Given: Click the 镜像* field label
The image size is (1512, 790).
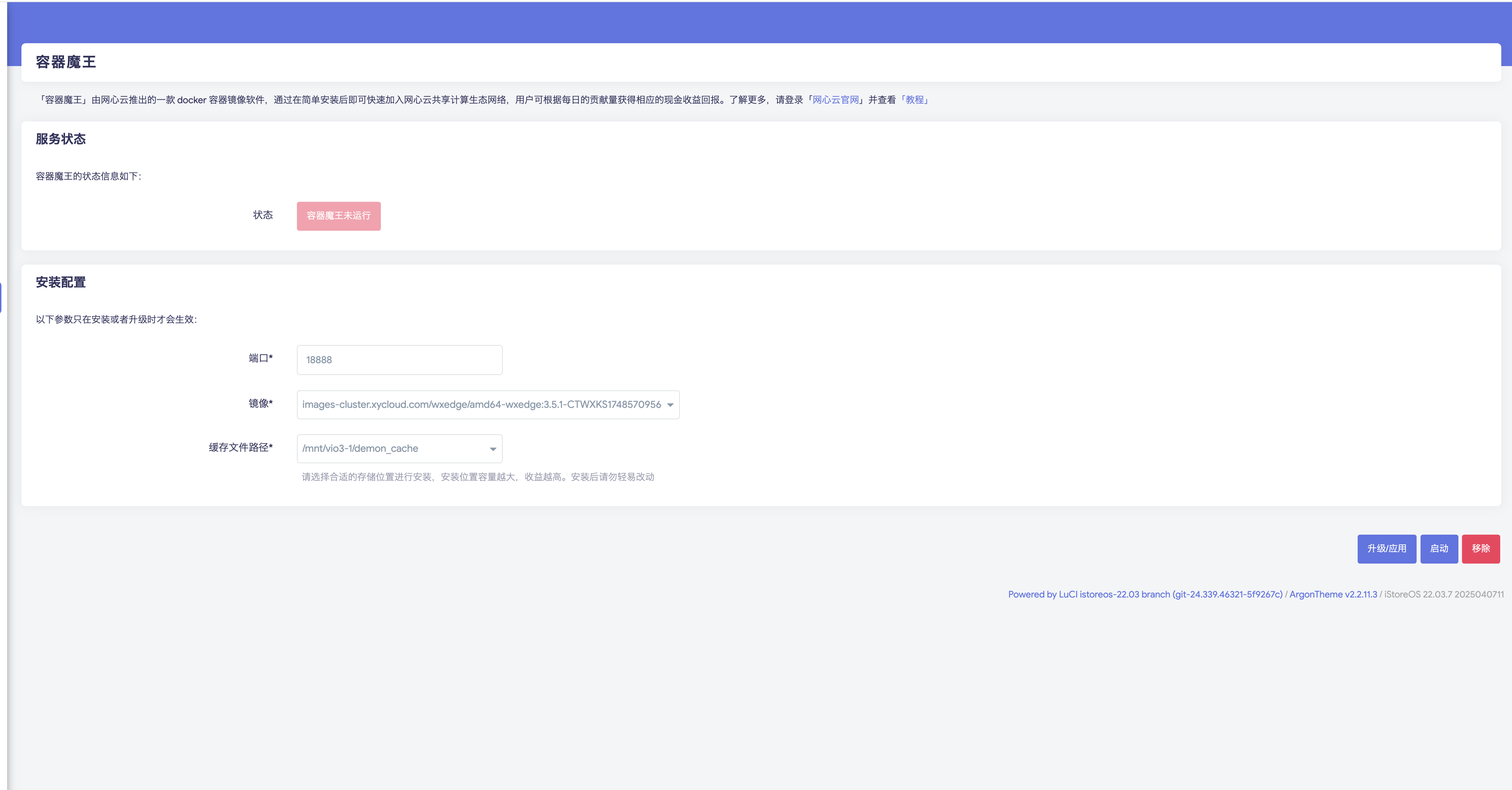Looking at the screenshot, I should pos(260,403).
